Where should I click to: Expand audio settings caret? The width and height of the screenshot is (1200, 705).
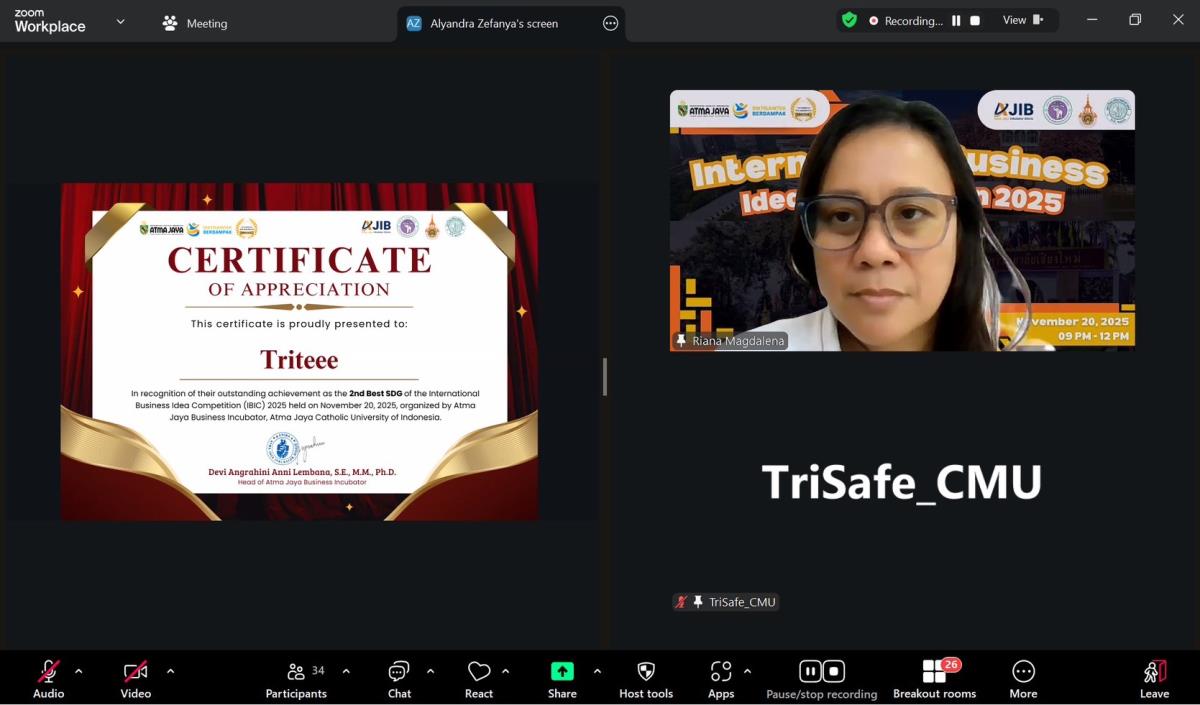[79, 671]
